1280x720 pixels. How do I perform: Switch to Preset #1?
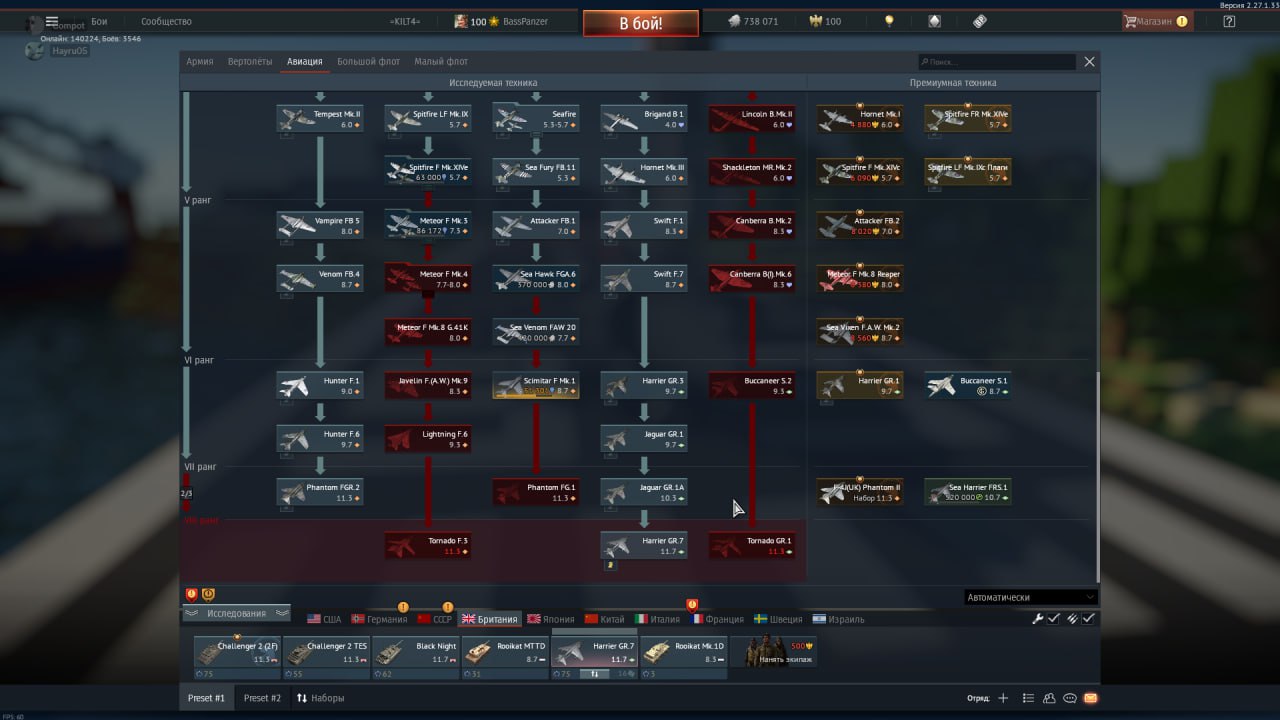[x=206, y=698]
